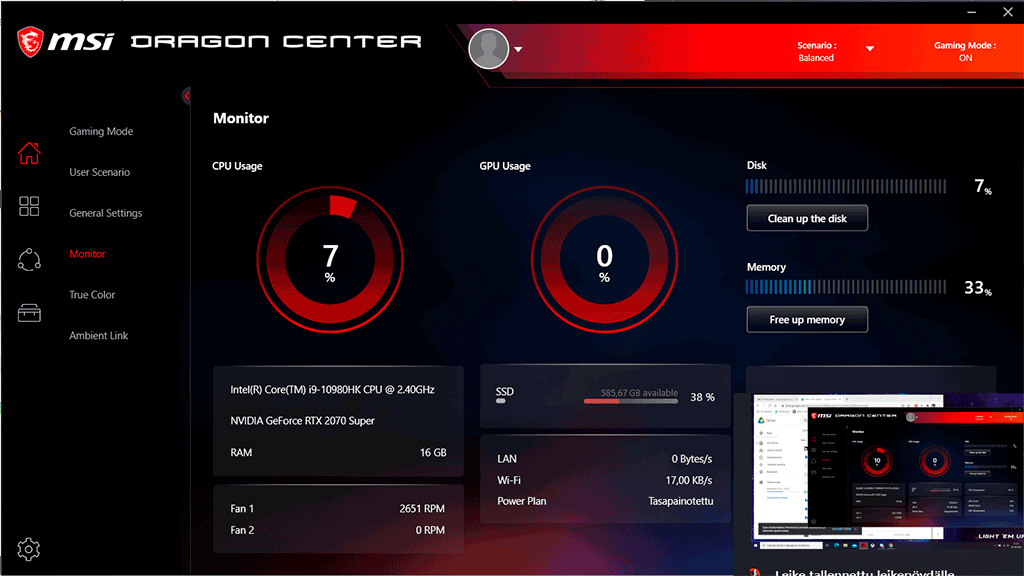Screen dimensions: 1024x576
Task: Close the Dragon Center window
Action: pyautogui.click(x=1008, y=12)
